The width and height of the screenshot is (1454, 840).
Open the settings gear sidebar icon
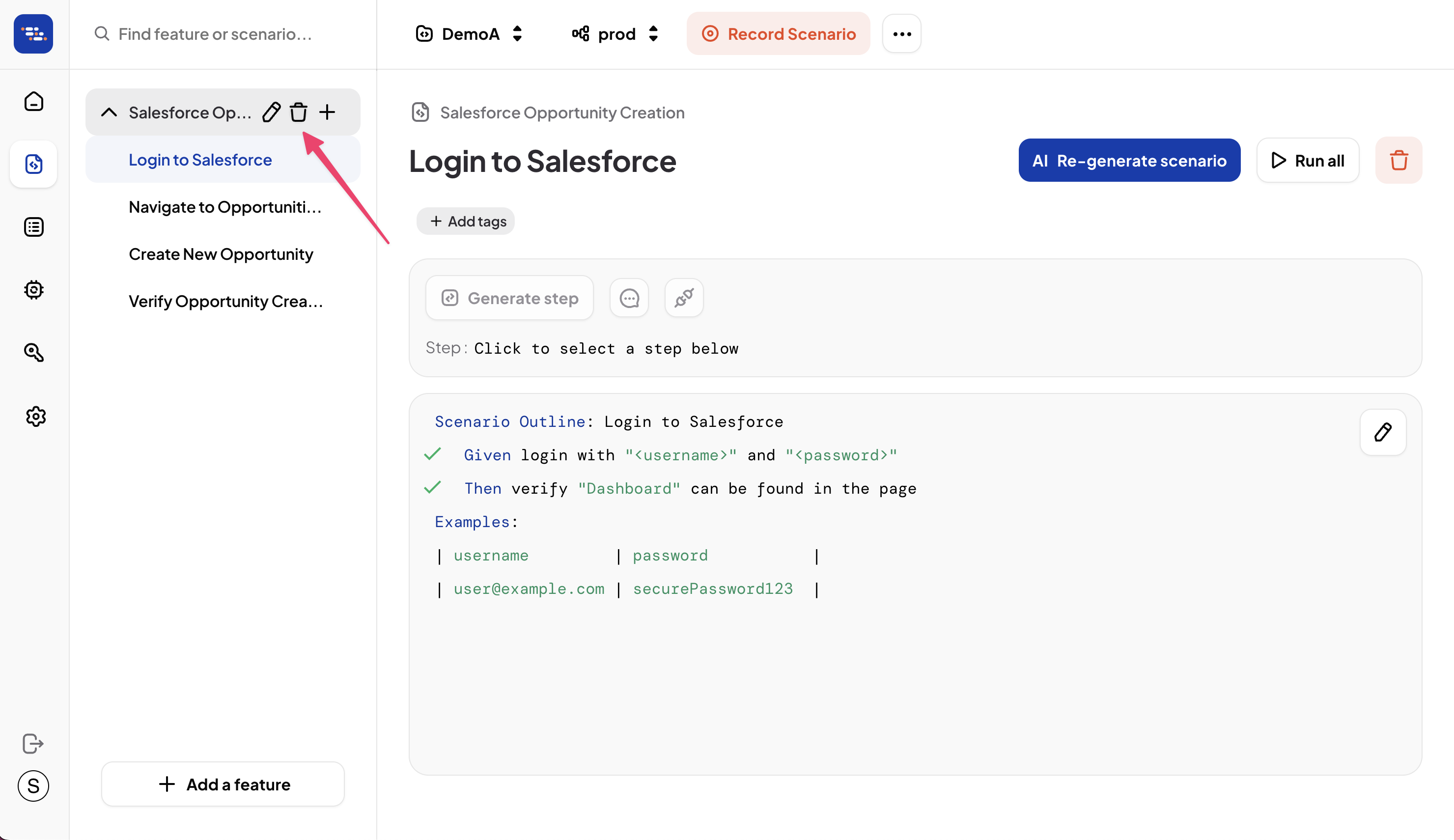click(x=35, y=416)
